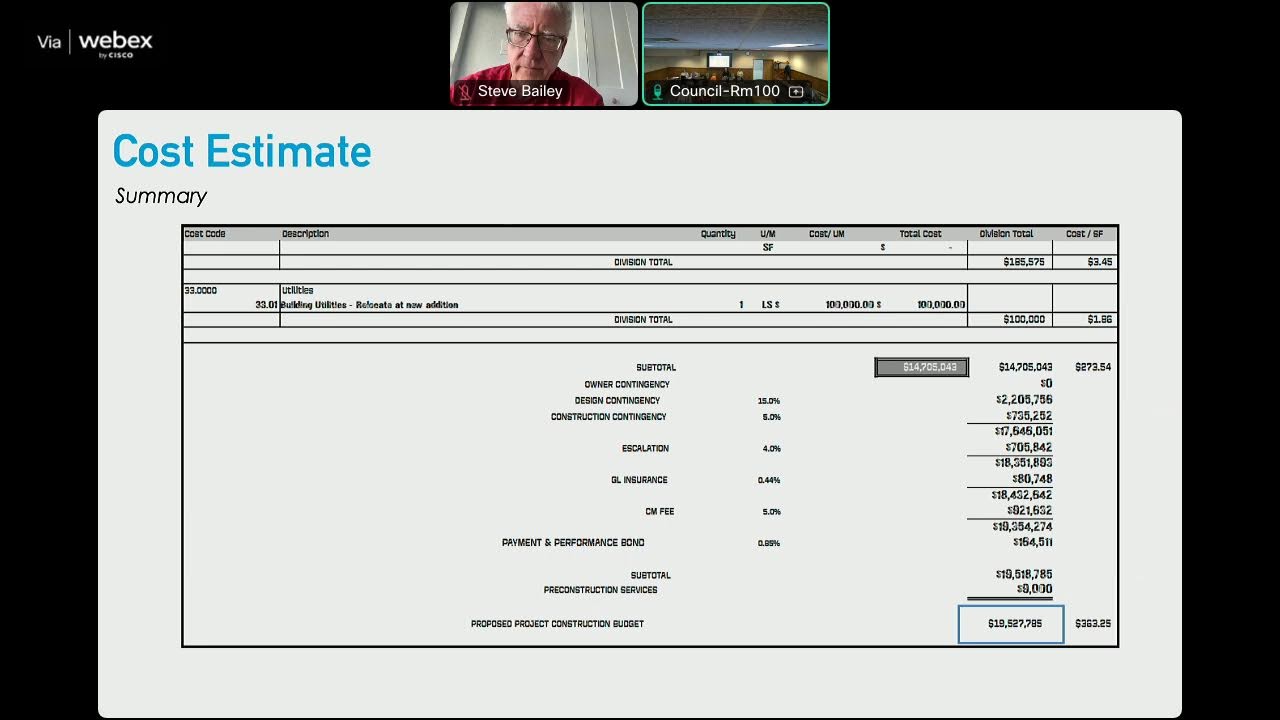Click the Summary subtitle
Screen dimensions: 1280x720
[x=161, y=196]
